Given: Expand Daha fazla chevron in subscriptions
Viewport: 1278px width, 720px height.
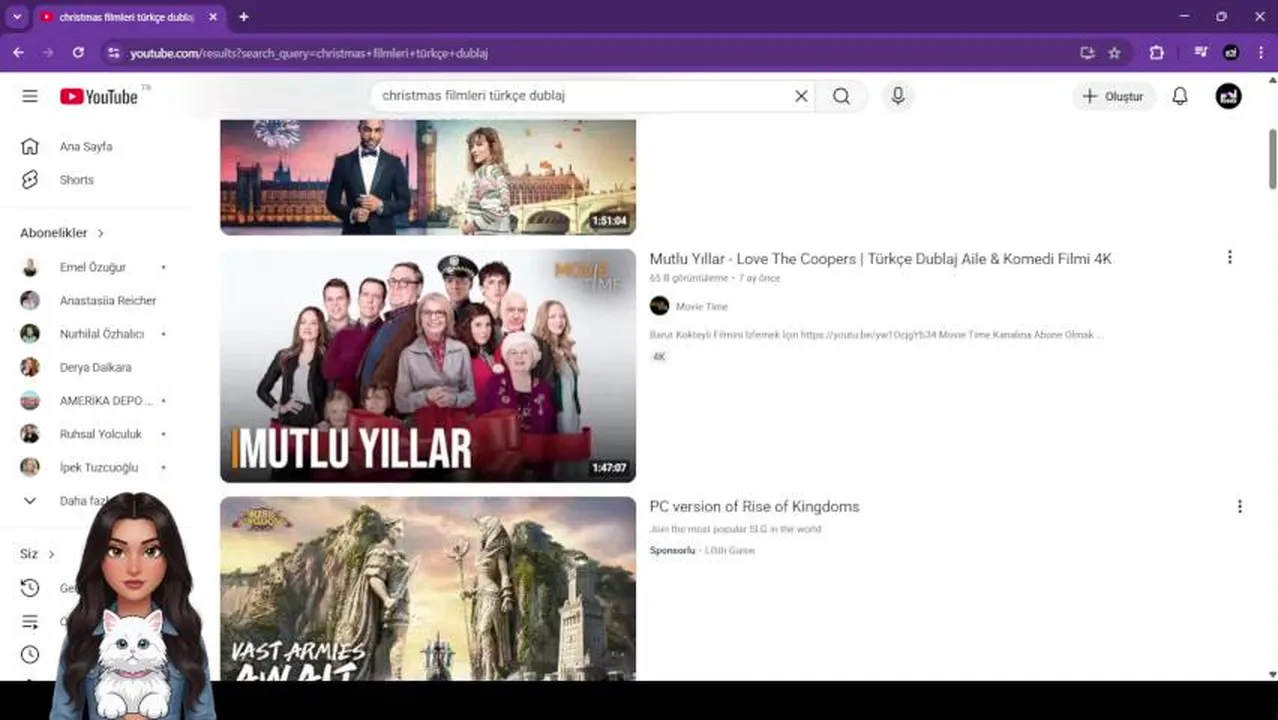Looking at the screenshot, I should coord(30,501).
